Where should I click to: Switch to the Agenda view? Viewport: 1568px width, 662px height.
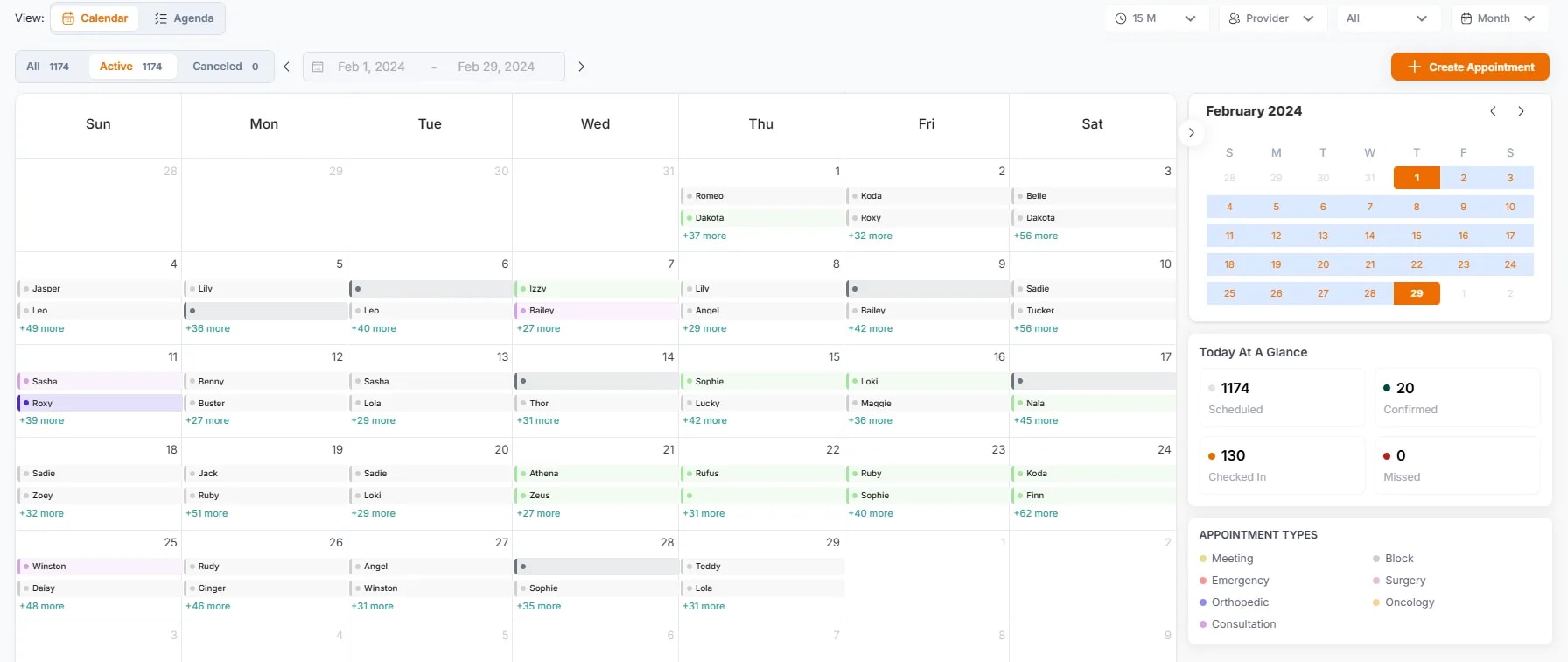pyautogui.click(x=184, y=18)
